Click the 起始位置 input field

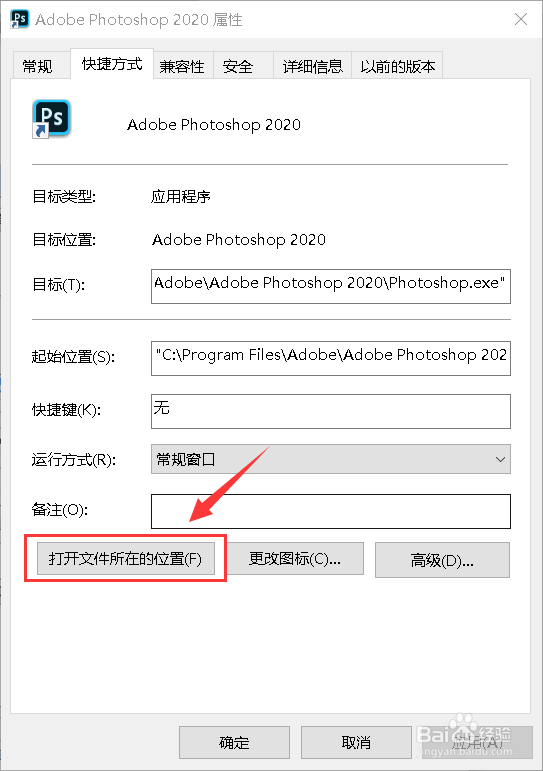(x=331, y=358)
